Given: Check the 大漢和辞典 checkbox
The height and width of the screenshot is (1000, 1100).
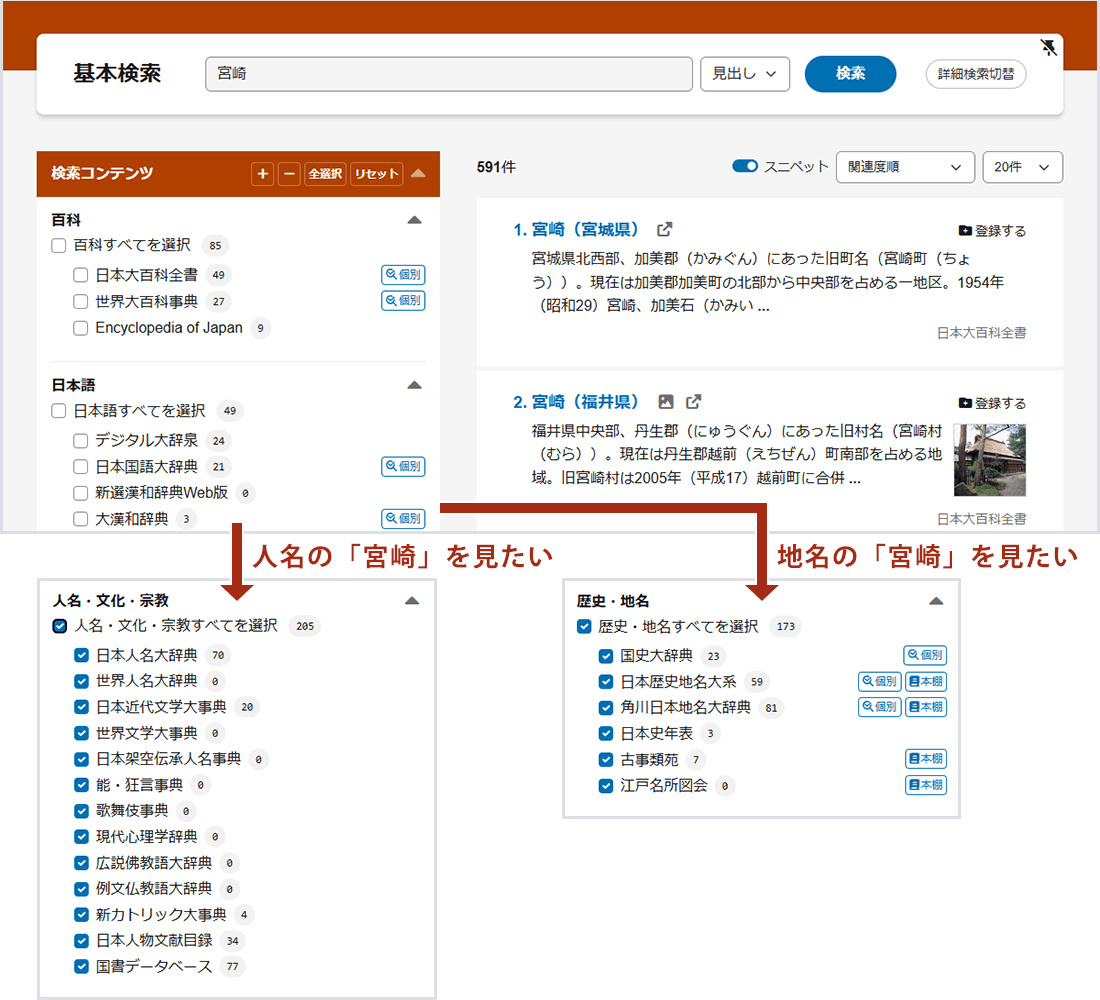Looking at the screenshot, I should tap(81, 519).
